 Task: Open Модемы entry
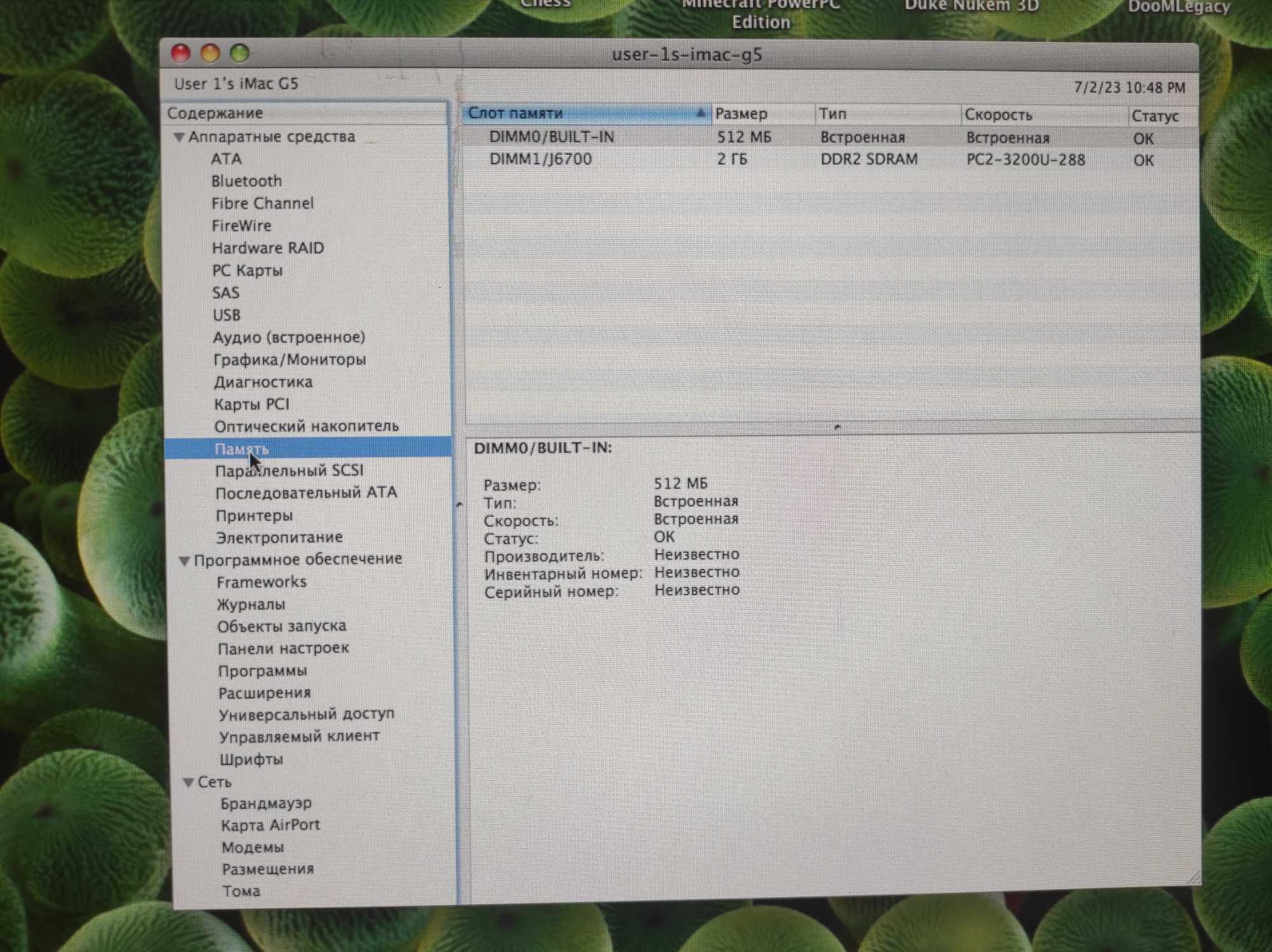(x=253, y=847)
